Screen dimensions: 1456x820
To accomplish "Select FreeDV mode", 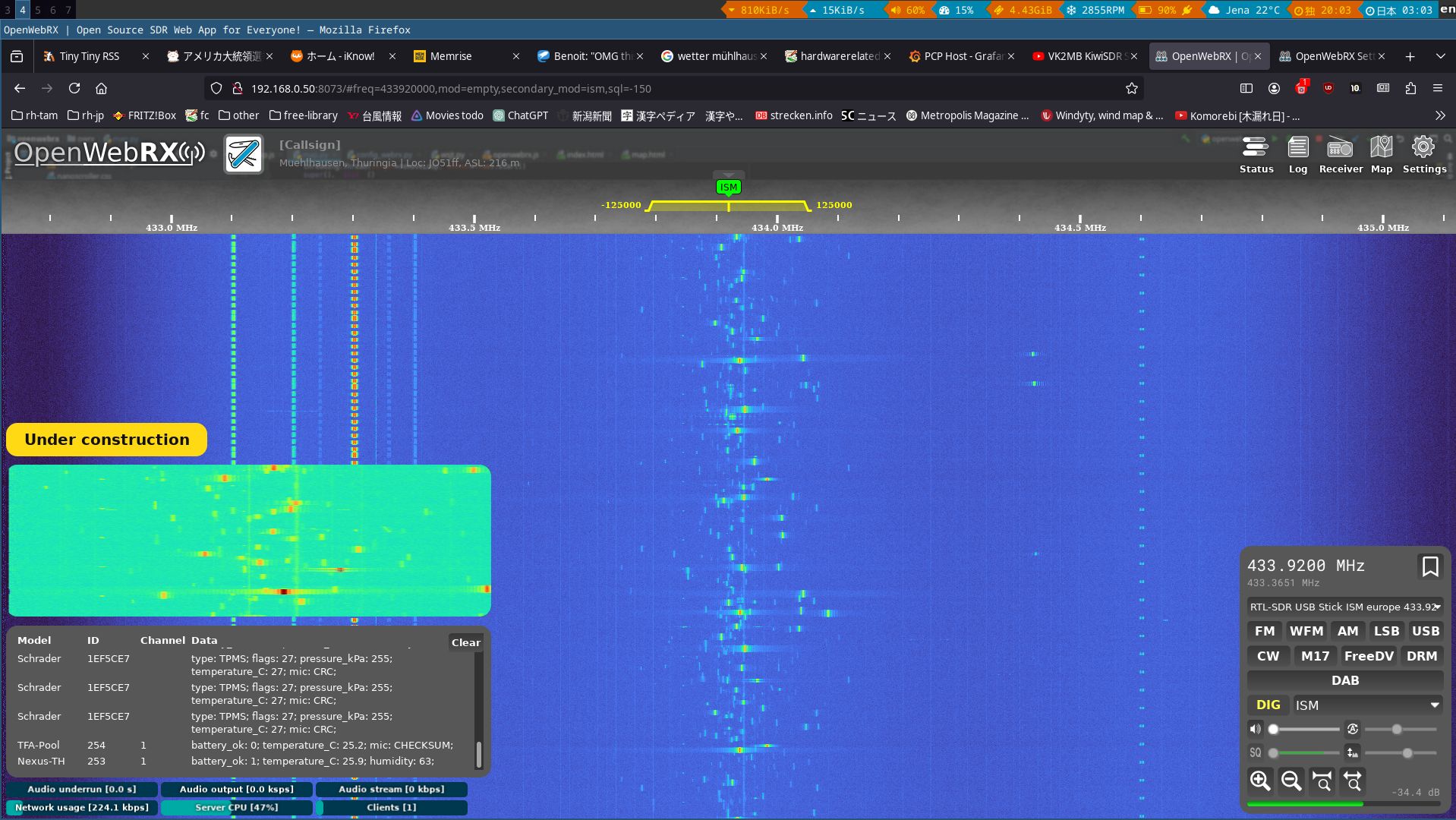I will coord(1369,656).
